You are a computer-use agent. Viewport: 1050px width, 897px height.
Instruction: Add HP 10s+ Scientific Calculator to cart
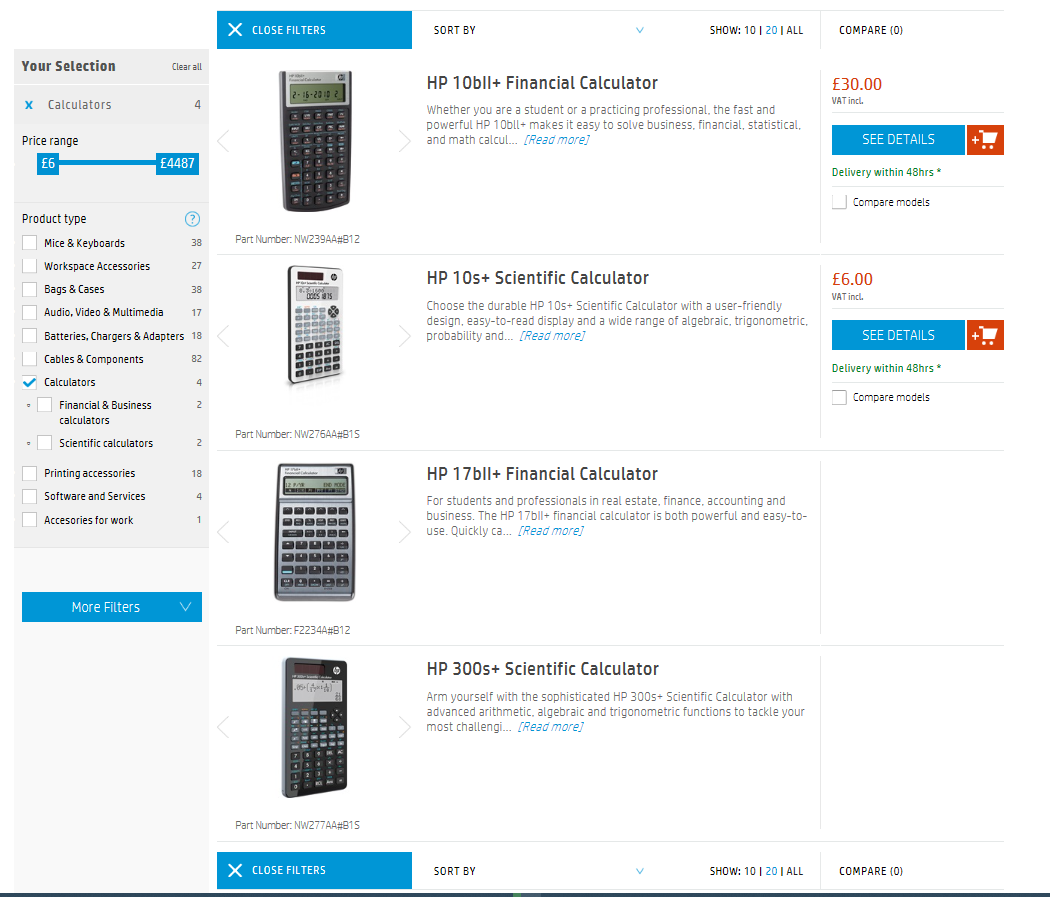[x=985, y=335]
